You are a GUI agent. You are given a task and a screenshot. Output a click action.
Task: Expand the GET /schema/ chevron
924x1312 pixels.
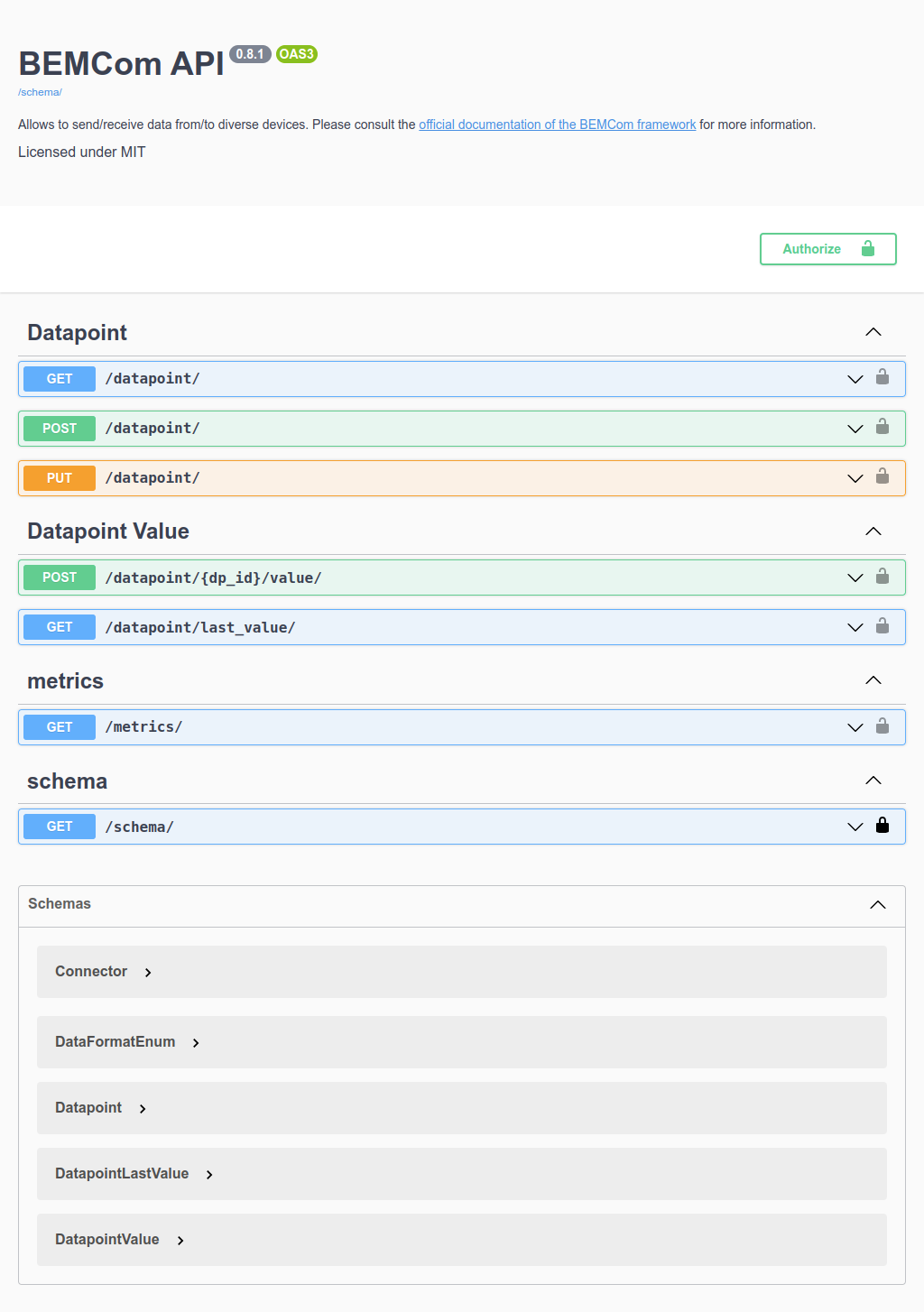click(x=855, y=827)
